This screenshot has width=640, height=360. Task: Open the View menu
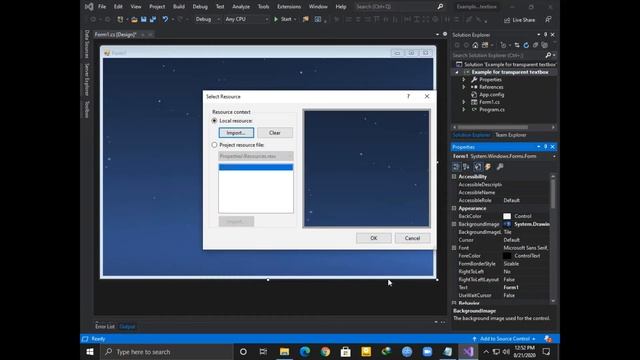pos(136,7)
